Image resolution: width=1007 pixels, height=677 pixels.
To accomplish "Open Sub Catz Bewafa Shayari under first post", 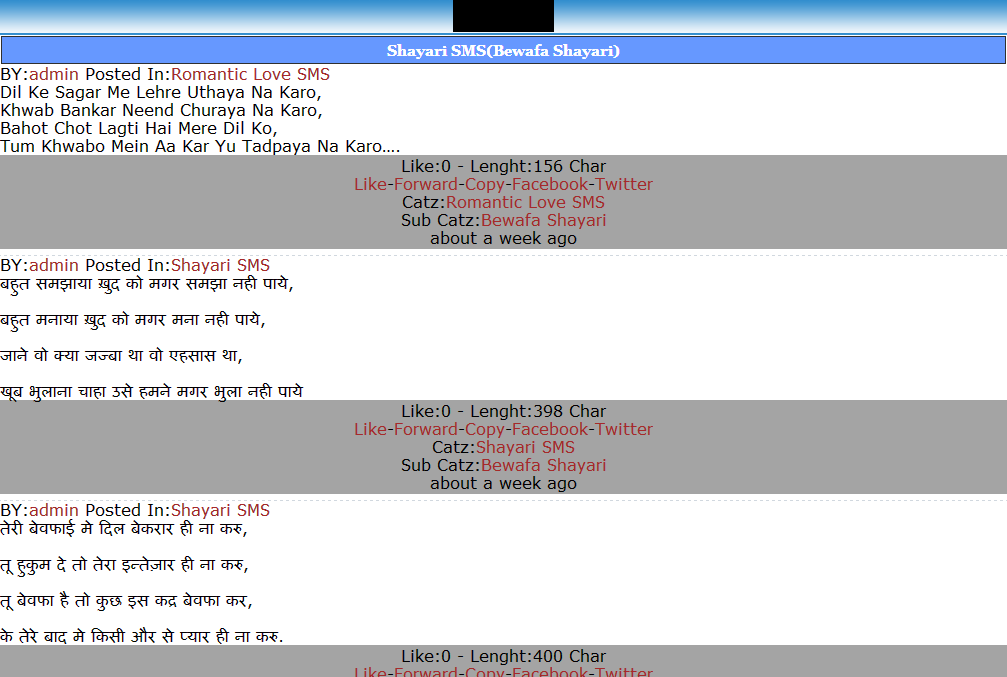I will (543, 220).
